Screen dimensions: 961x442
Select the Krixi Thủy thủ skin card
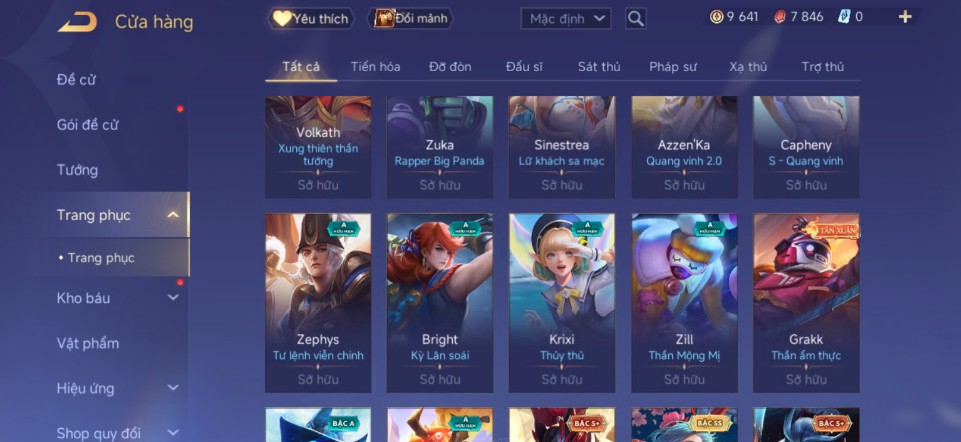pyautogui.click(x=562, y=303)
